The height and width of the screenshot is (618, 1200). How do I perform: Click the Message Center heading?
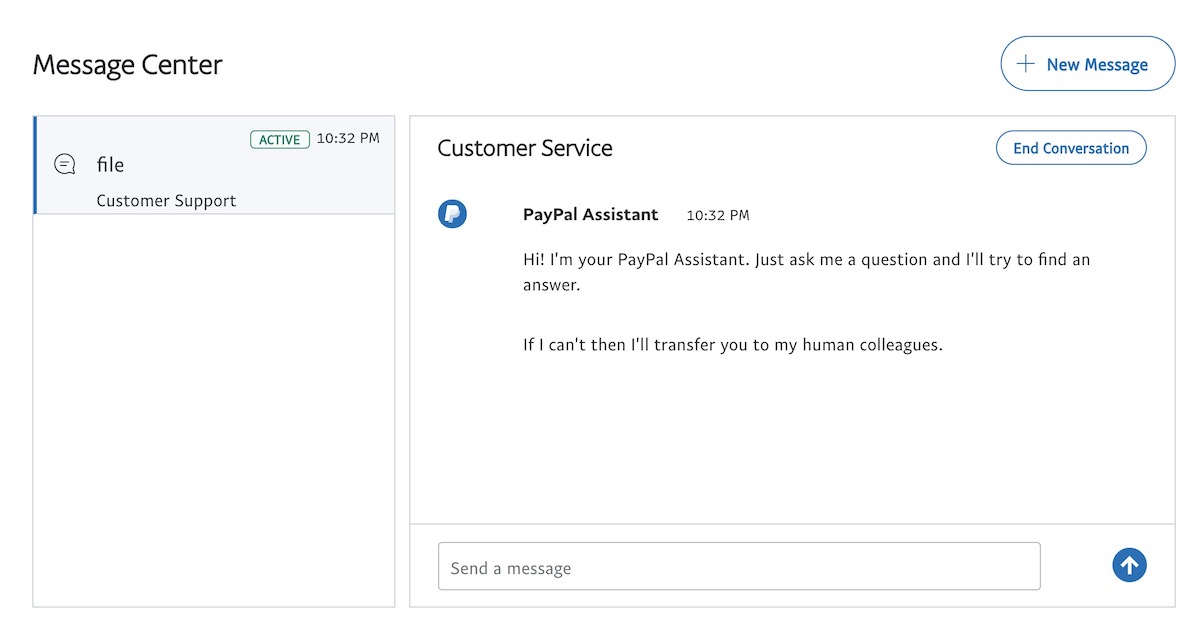(127, 65)
